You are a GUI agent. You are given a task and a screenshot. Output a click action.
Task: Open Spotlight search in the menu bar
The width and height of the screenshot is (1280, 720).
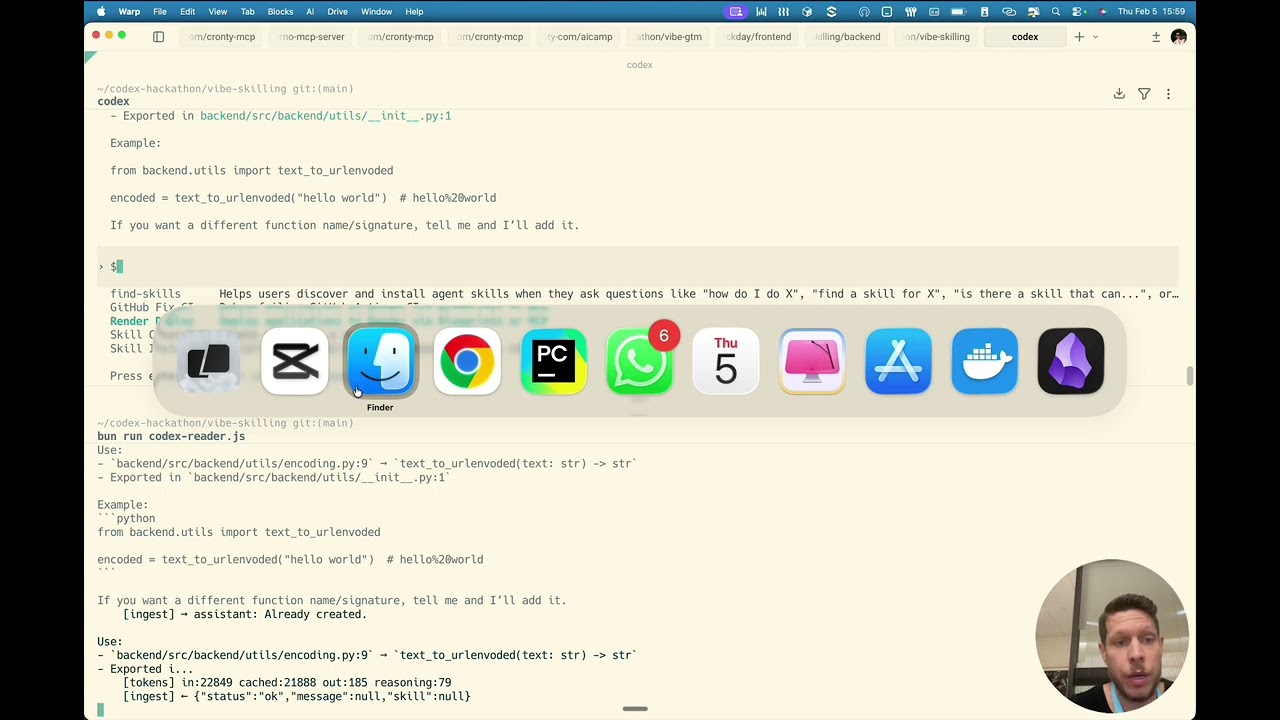pyautogui.click(x=1055, y=12)
